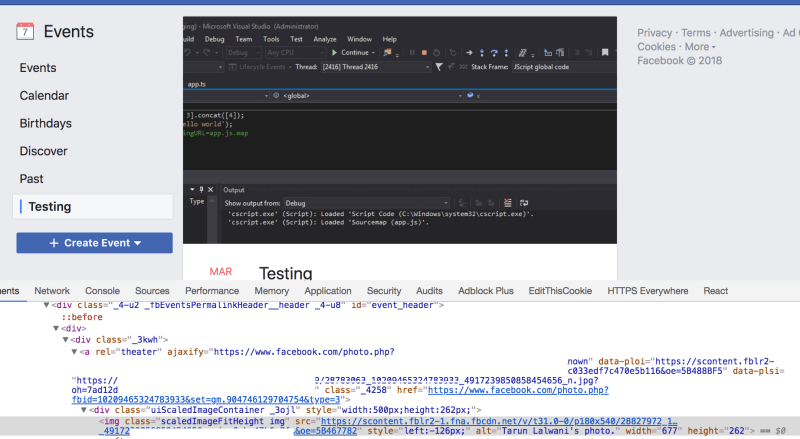Click the red Stop debugging icon in Visual Studio image
Image resolution: width=800 pixels, height=439 pixels.
(424, 53)
